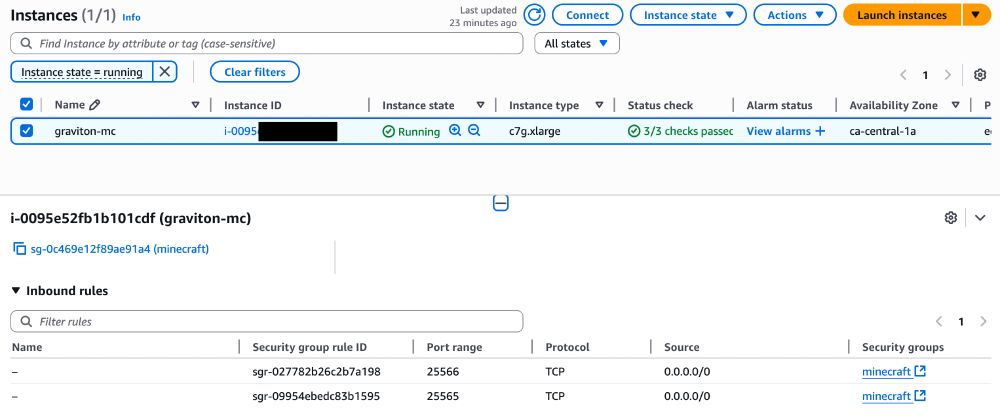The width and height of the screenshot is (1000, 417).
Task: Click the Status check column header
Action: (x=660, y=105)
